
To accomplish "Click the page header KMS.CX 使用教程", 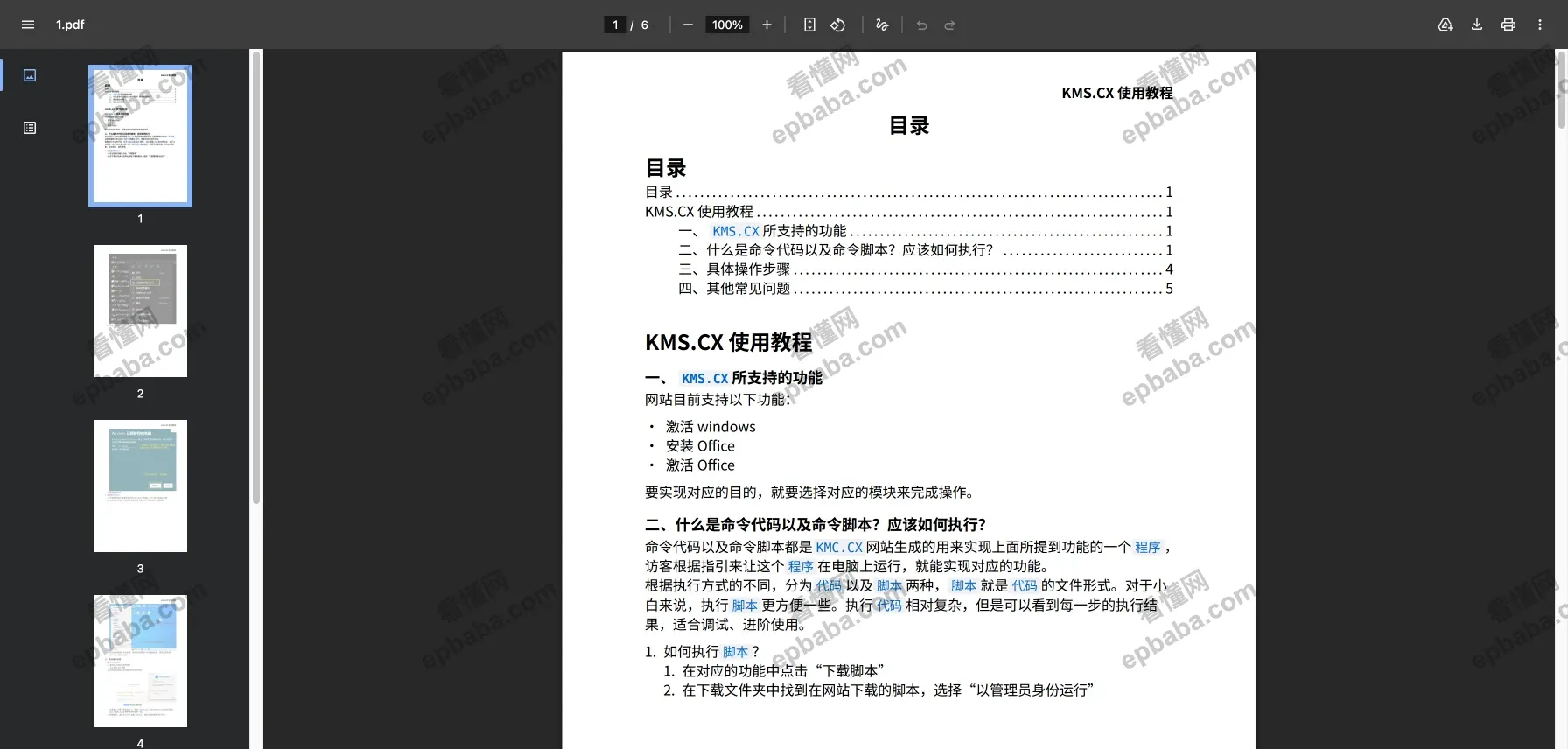I will pyautogui.click(x=1117, y=93).
